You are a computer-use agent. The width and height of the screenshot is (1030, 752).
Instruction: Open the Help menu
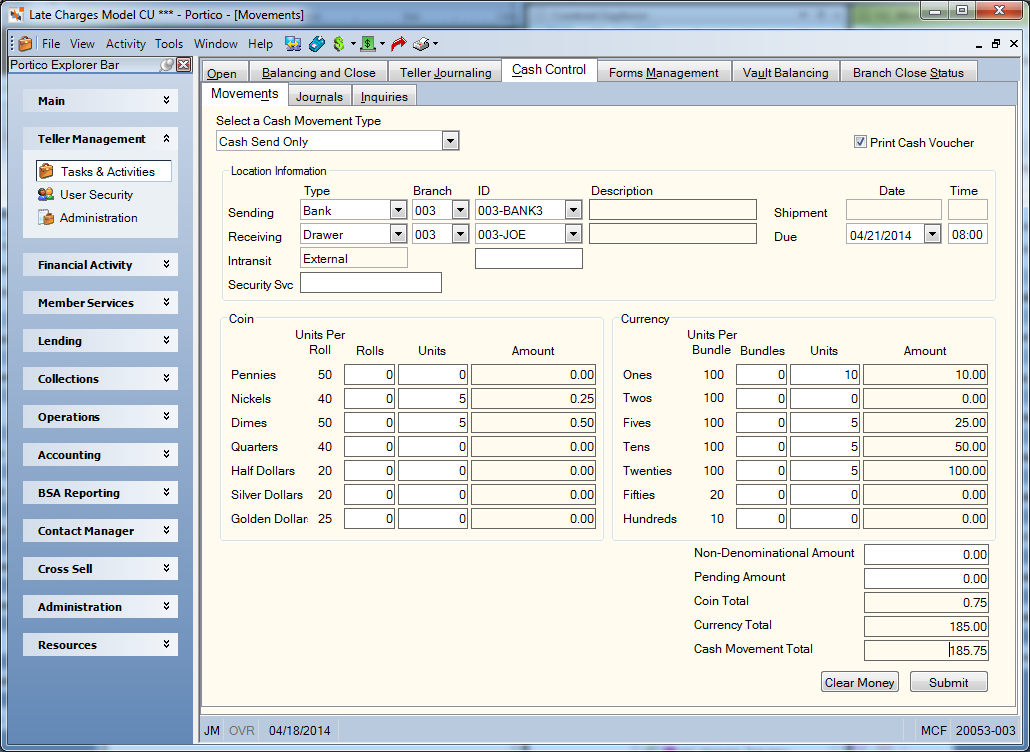(x=260, y=44)
